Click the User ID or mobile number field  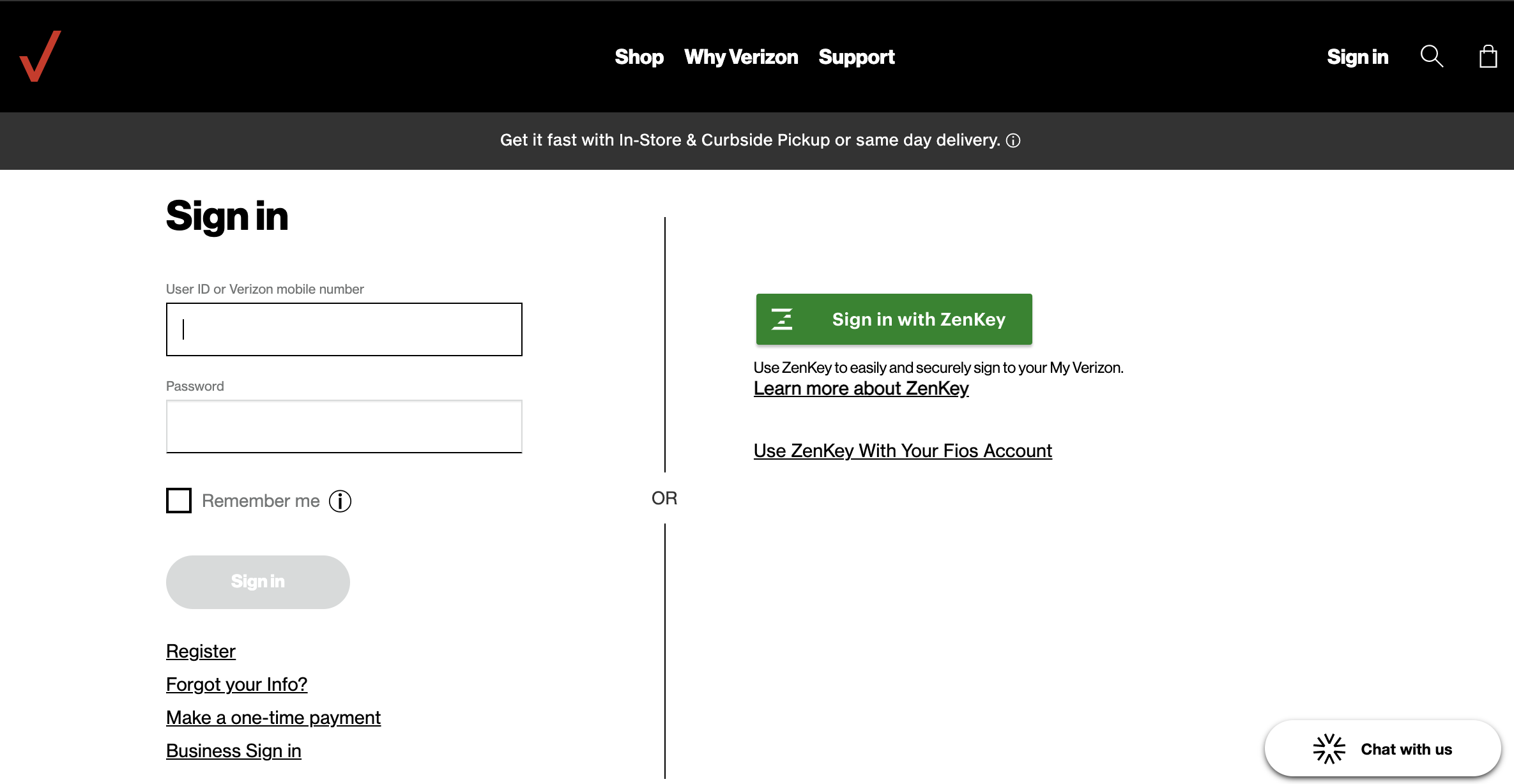click(344, 329)
